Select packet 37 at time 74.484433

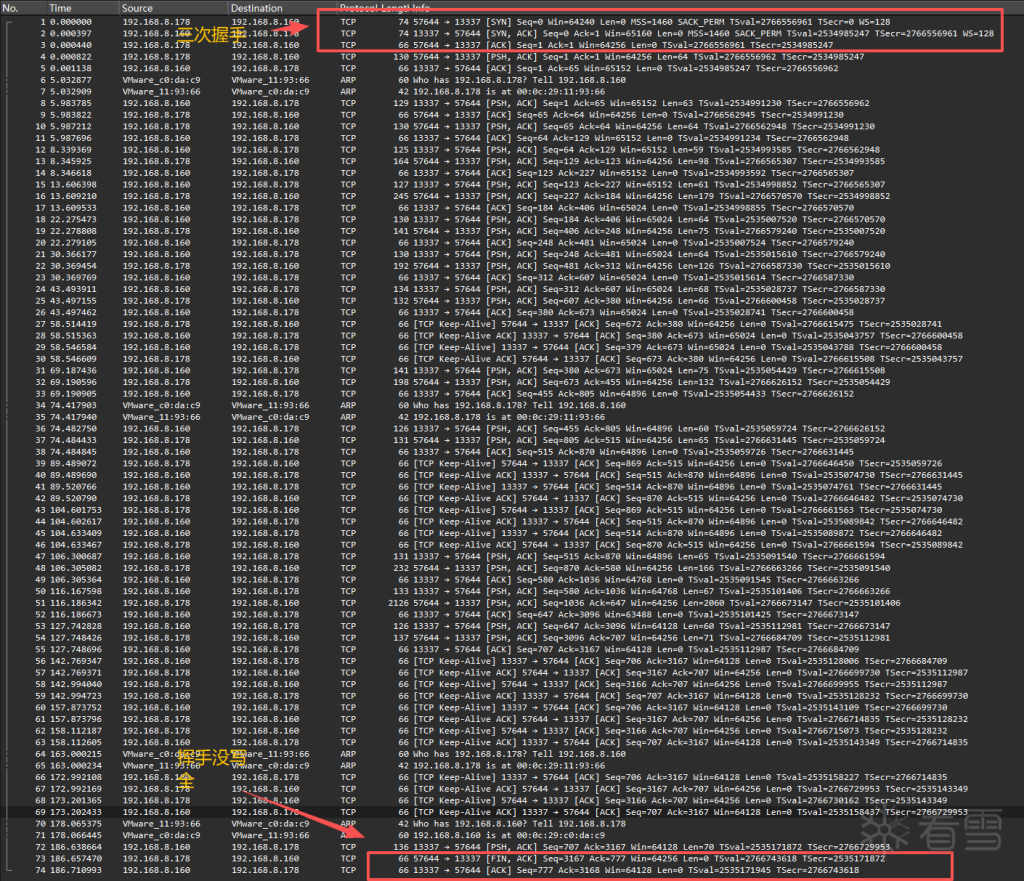point(512,440)
